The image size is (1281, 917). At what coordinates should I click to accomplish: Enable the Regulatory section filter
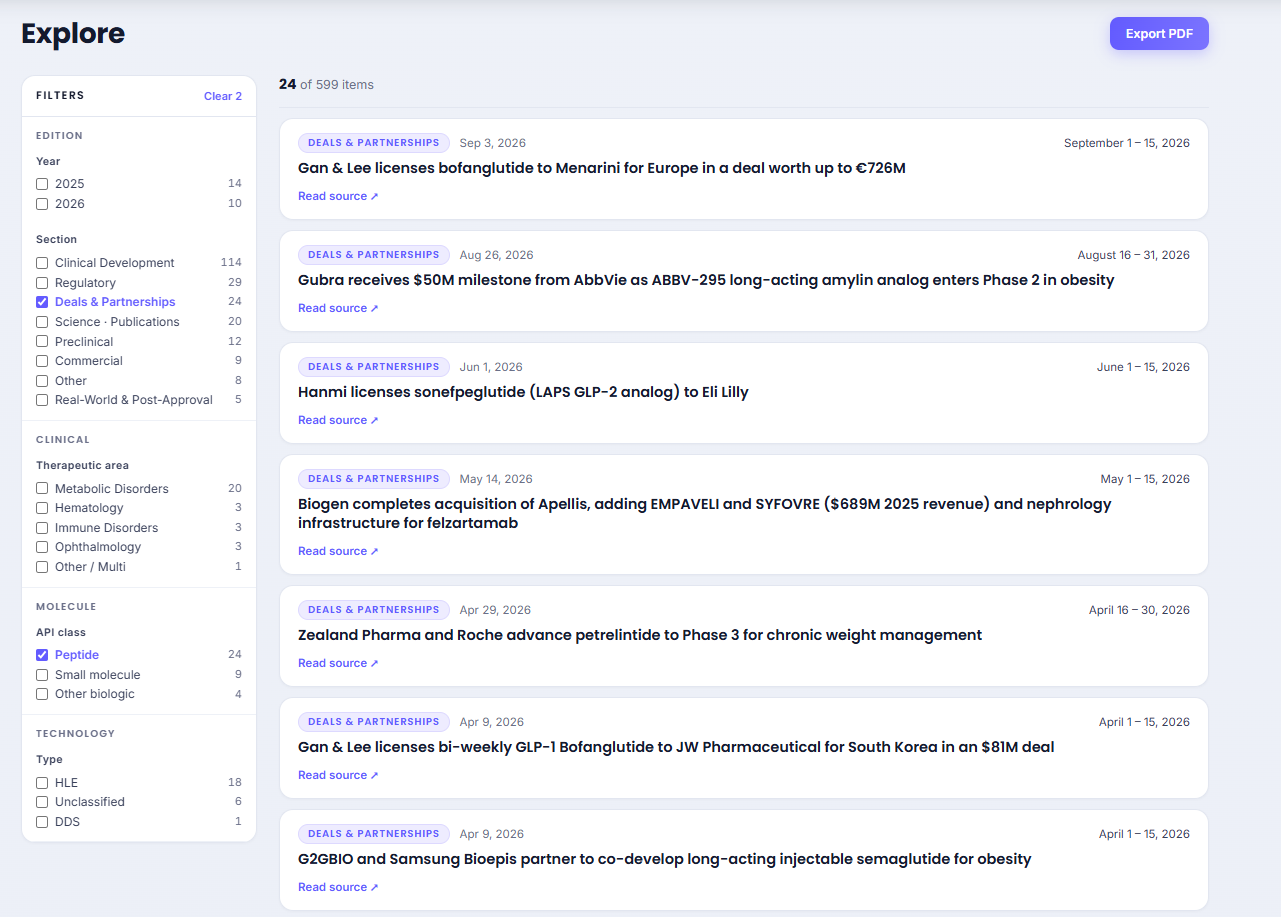pyautogui.click(x=42, y=283)
